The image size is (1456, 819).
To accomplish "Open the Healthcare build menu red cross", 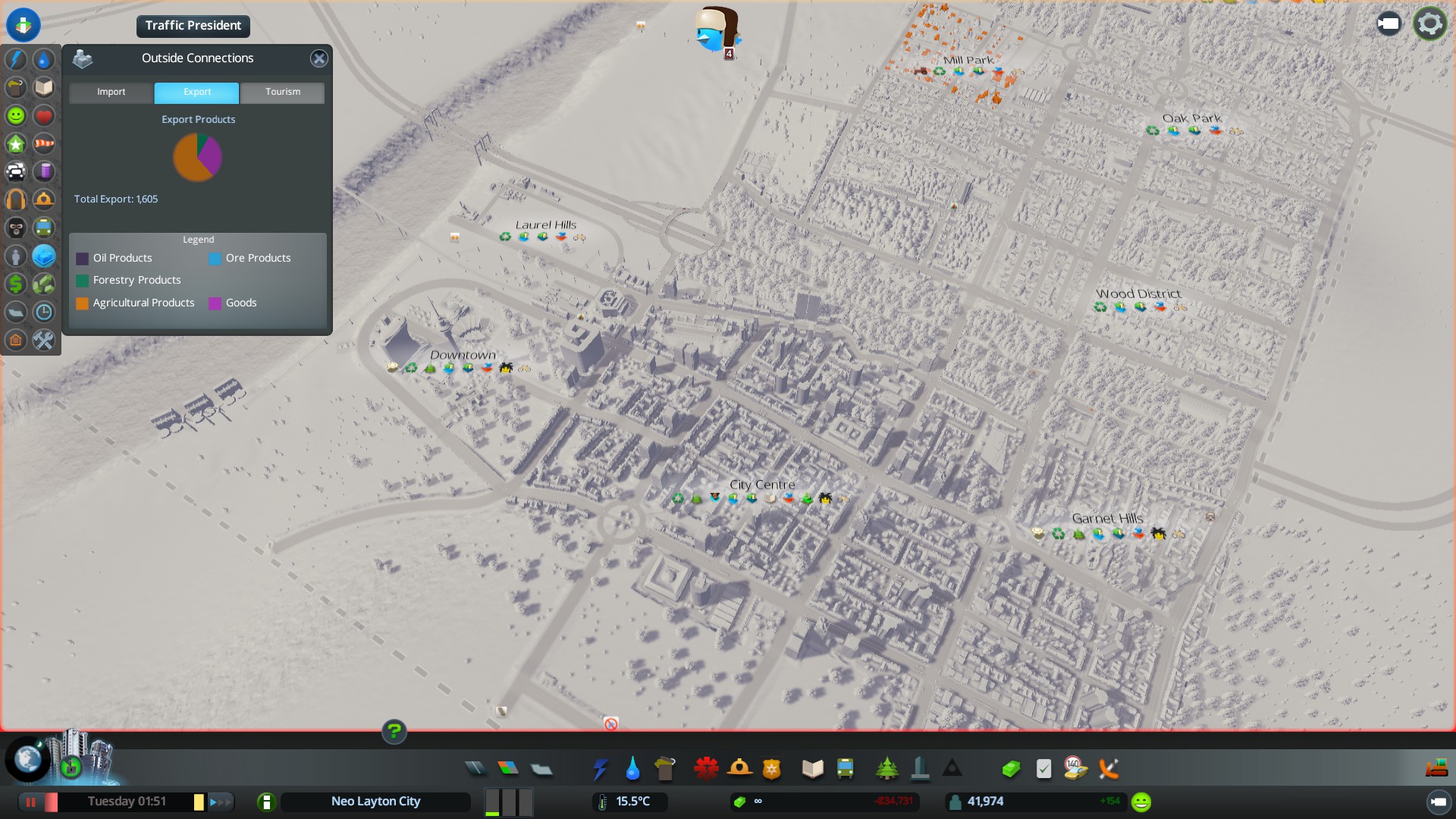I will (x=705, y=769).
